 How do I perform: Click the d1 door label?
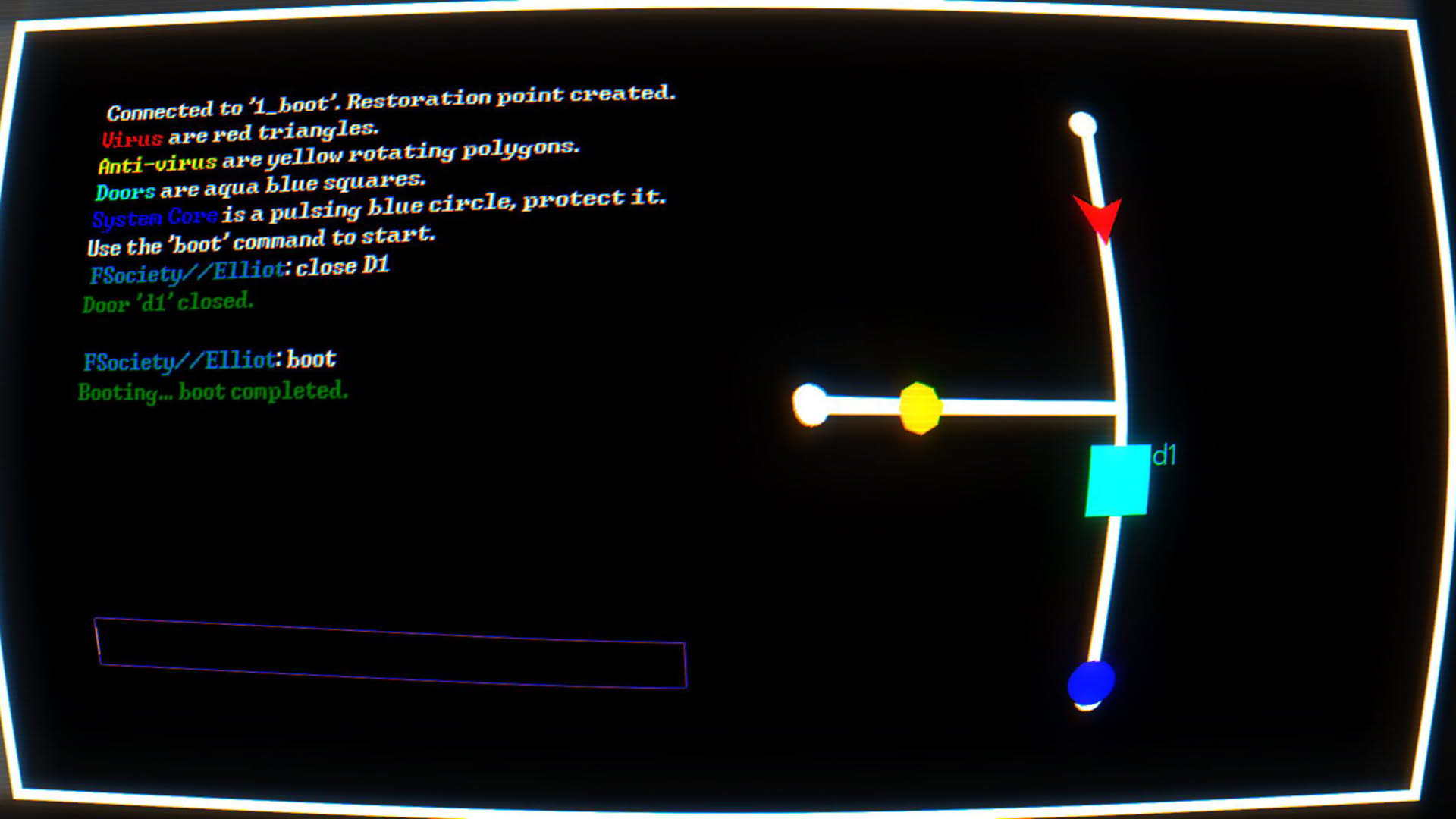1164,455
